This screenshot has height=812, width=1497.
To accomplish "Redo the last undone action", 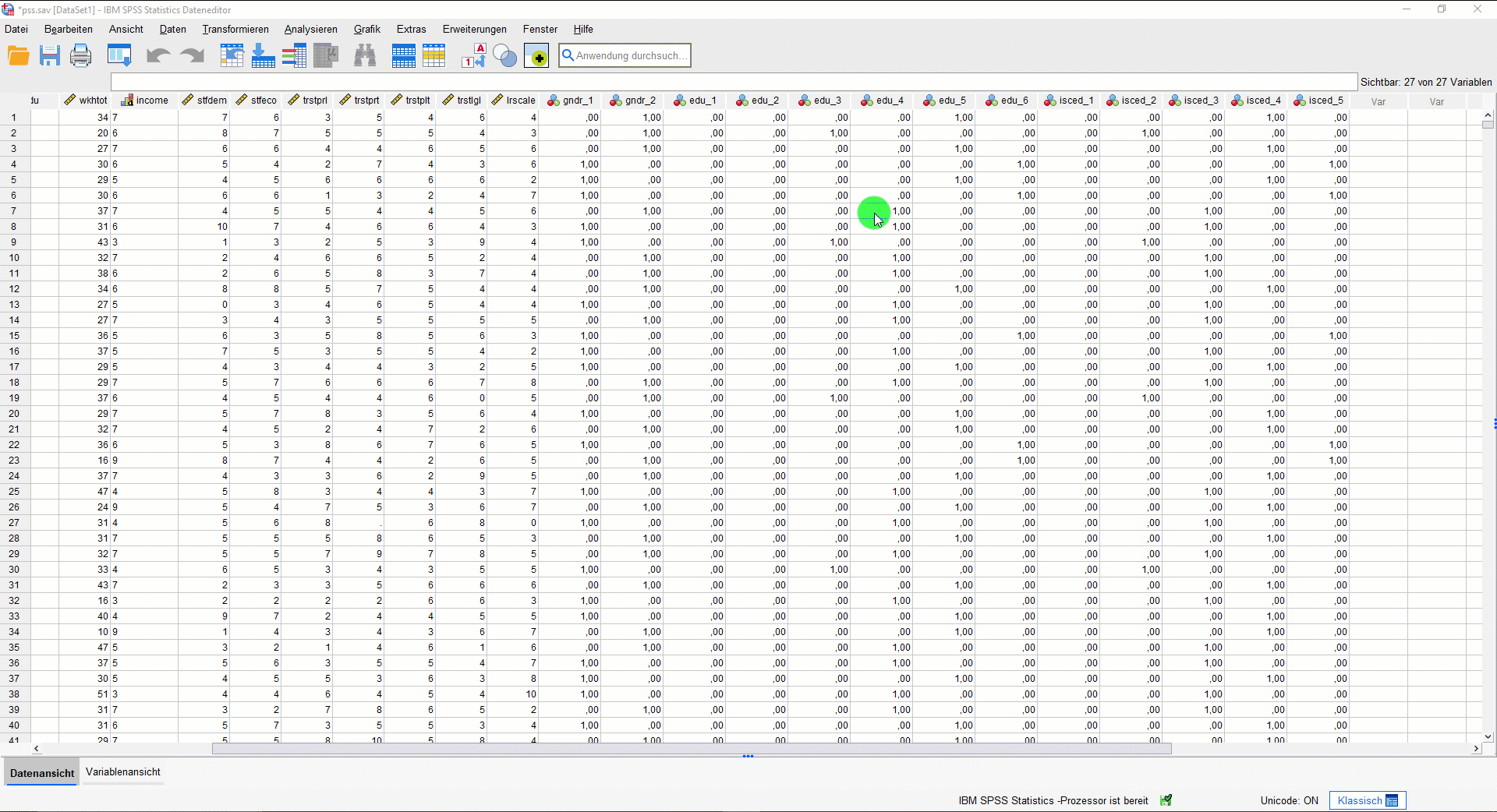I will point(192,56).
